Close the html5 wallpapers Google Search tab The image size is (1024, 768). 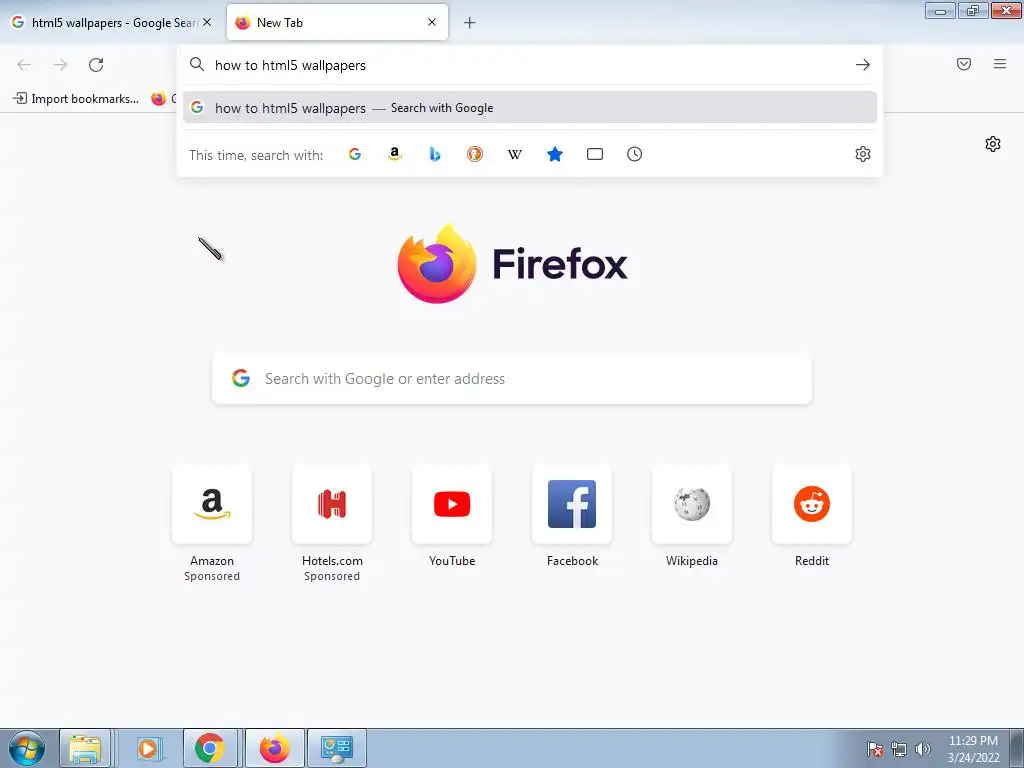point(207,22)
